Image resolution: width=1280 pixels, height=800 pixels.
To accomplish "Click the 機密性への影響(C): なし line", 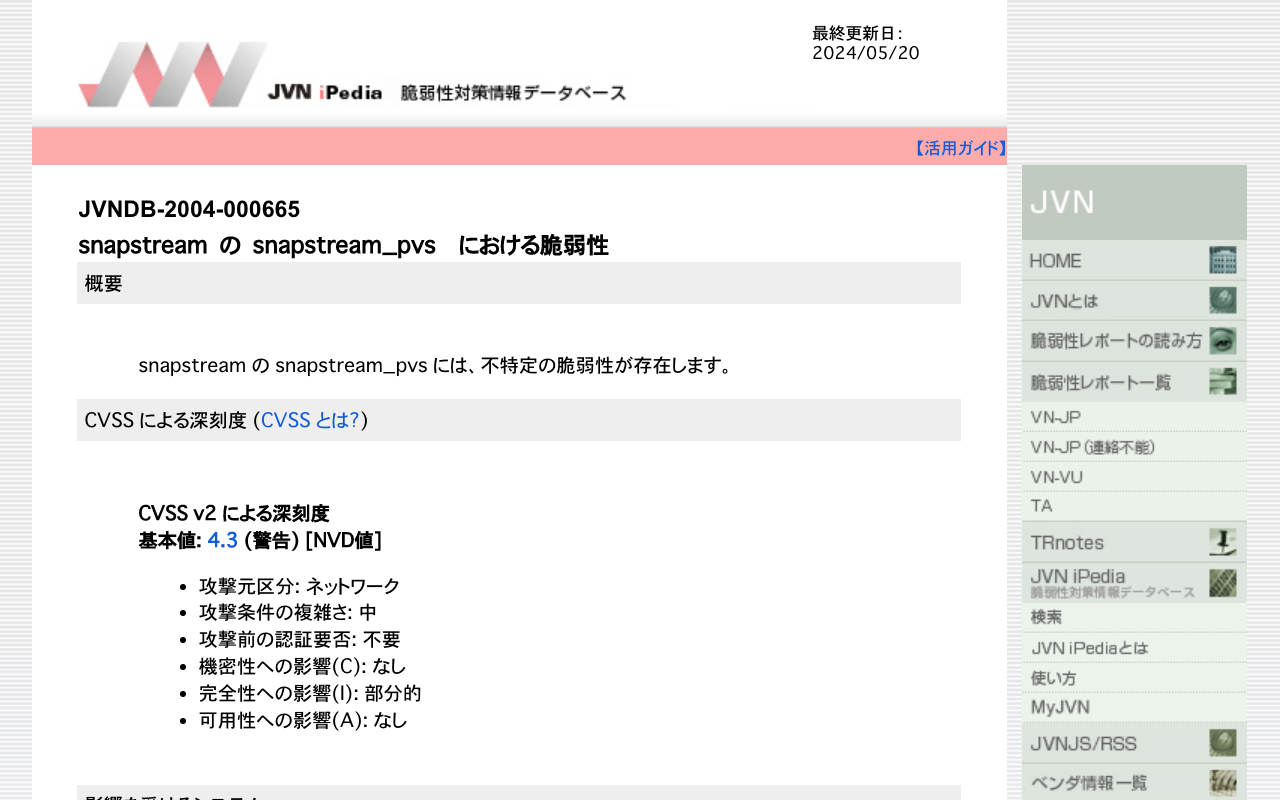I will pyautogui.click(x=302, y=666).
